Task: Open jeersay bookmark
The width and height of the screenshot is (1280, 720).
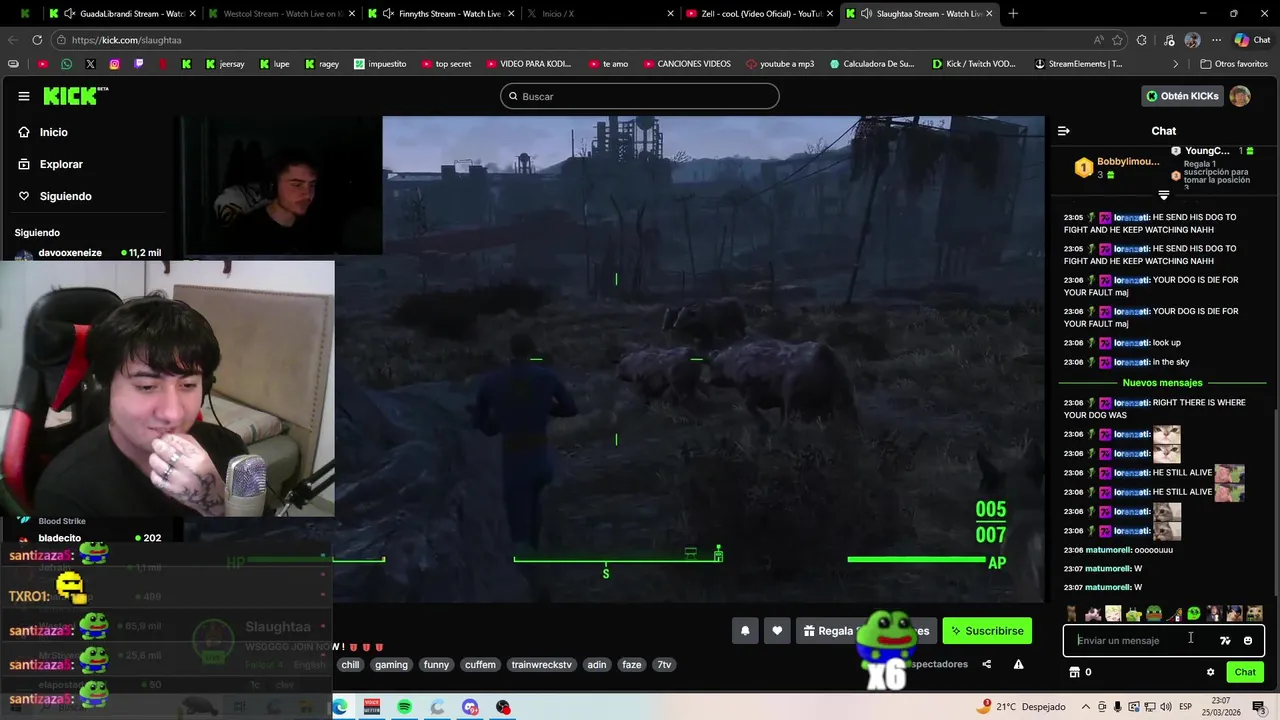Action: (225, 64)
